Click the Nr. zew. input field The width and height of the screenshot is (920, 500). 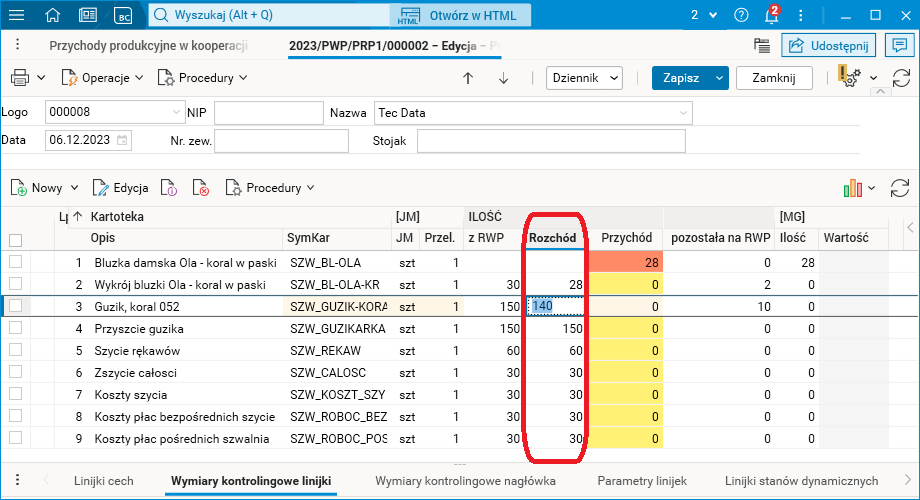coord(281,141)
